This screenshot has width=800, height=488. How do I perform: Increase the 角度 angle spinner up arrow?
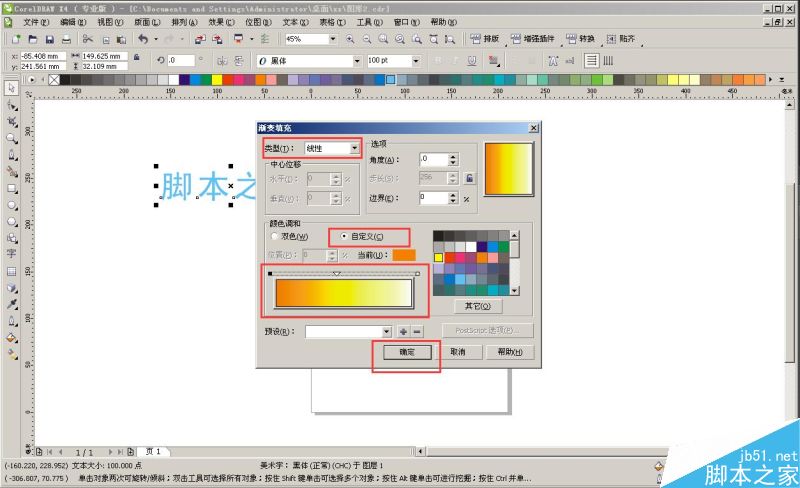pyautogui.click(x=453, y=156)
